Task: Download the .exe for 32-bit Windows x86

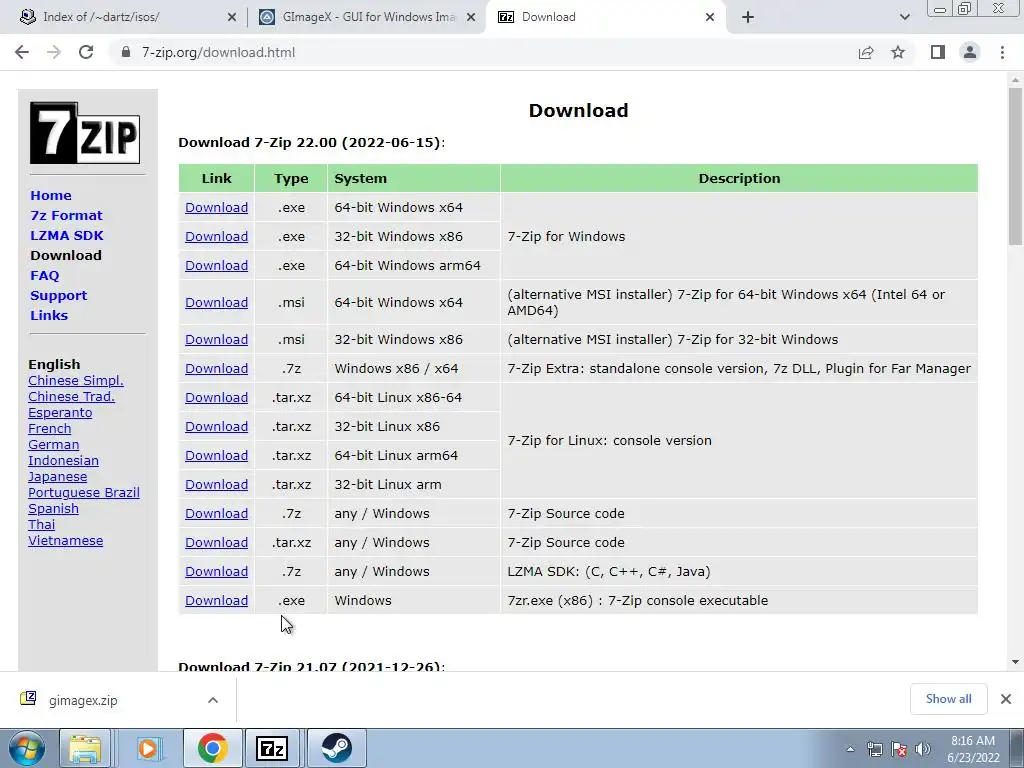Action: 216,236
